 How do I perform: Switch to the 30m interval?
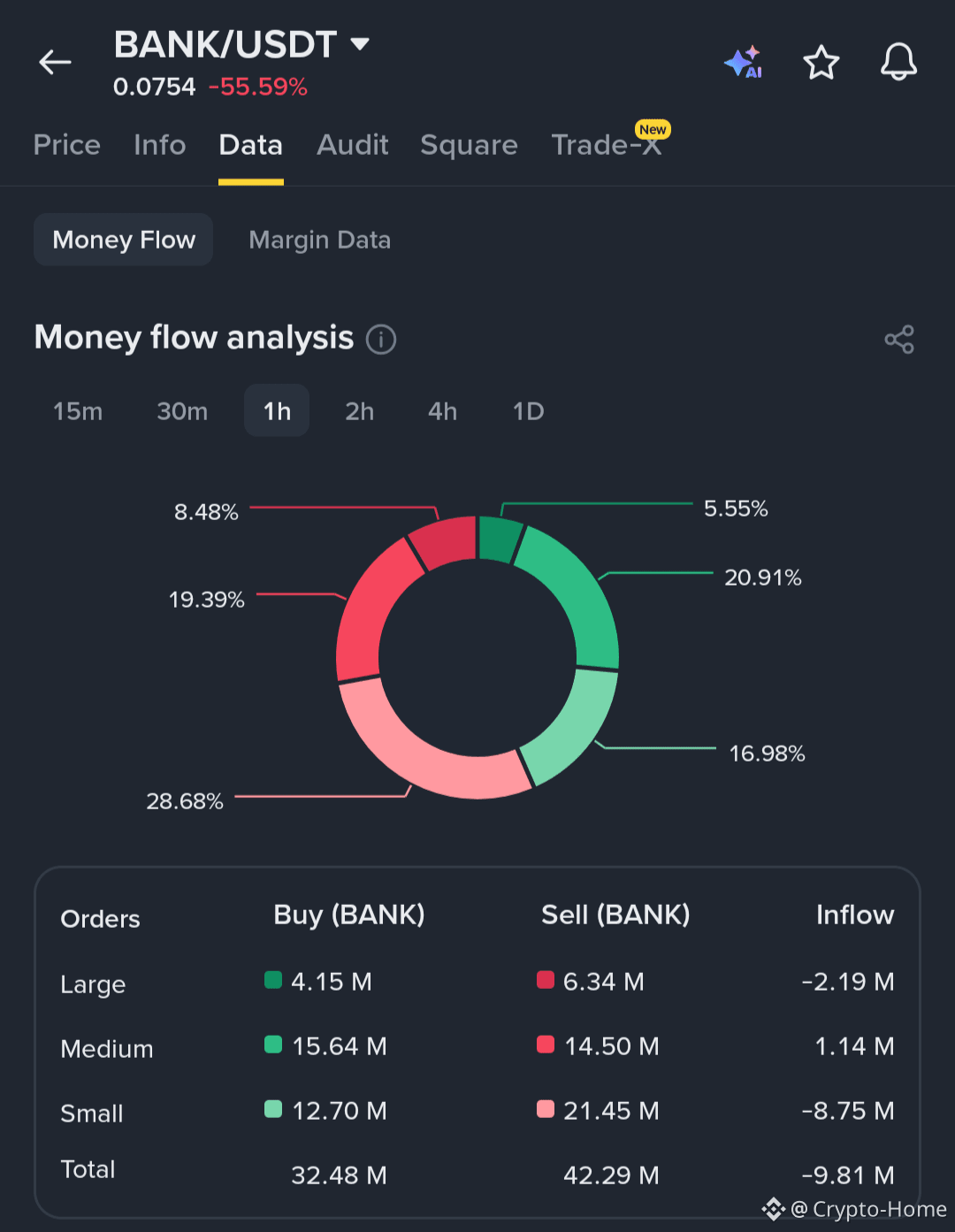pos(182,411)
